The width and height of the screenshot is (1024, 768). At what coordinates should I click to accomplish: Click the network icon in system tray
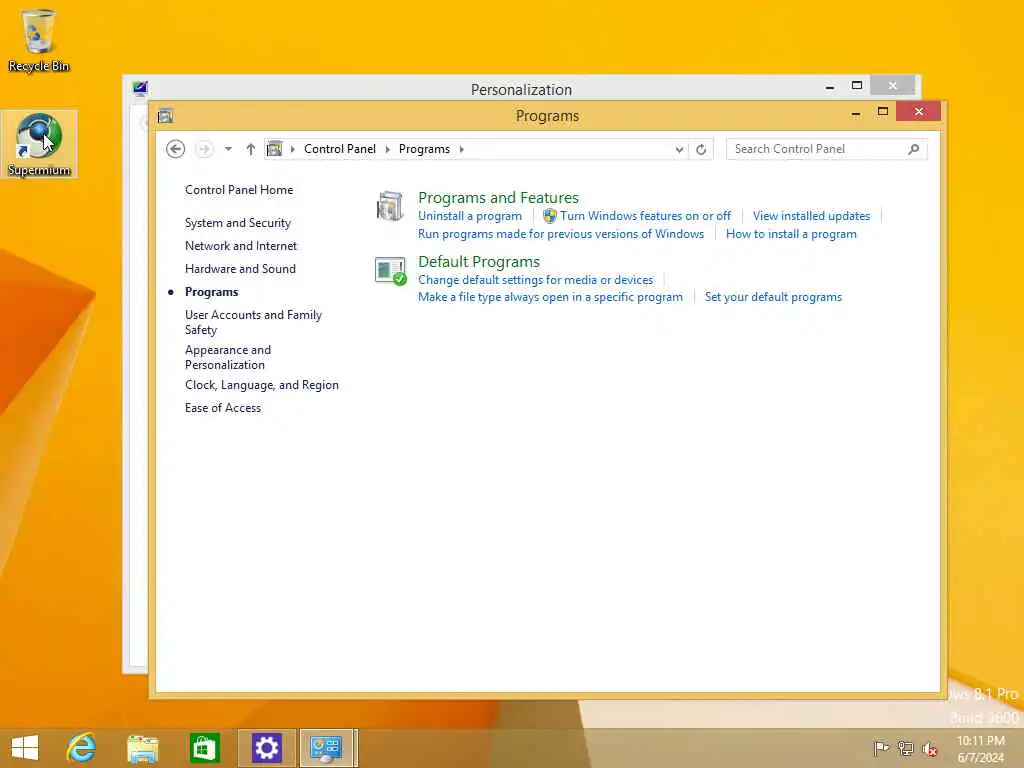click(x=905, y=748)
